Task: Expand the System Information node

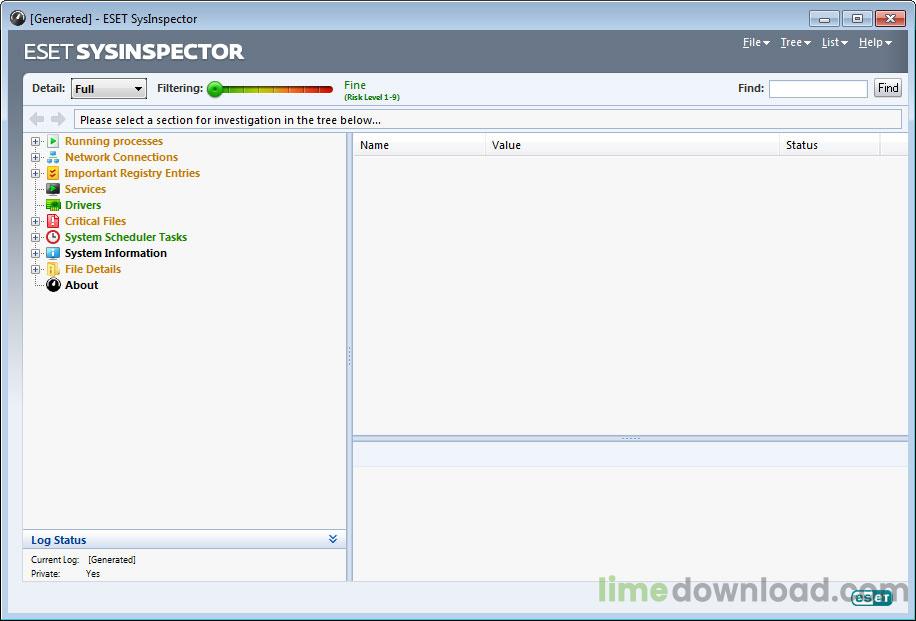Action: (x=36, y=254)
